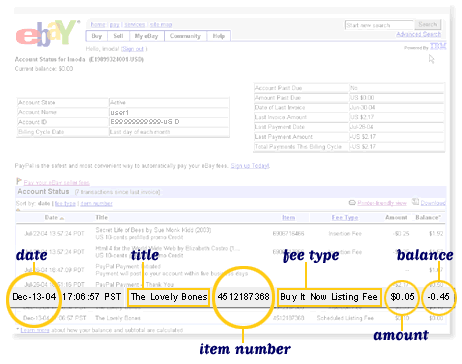Click the Download document icon
The image size is (462, 364).
coord(415,202)
